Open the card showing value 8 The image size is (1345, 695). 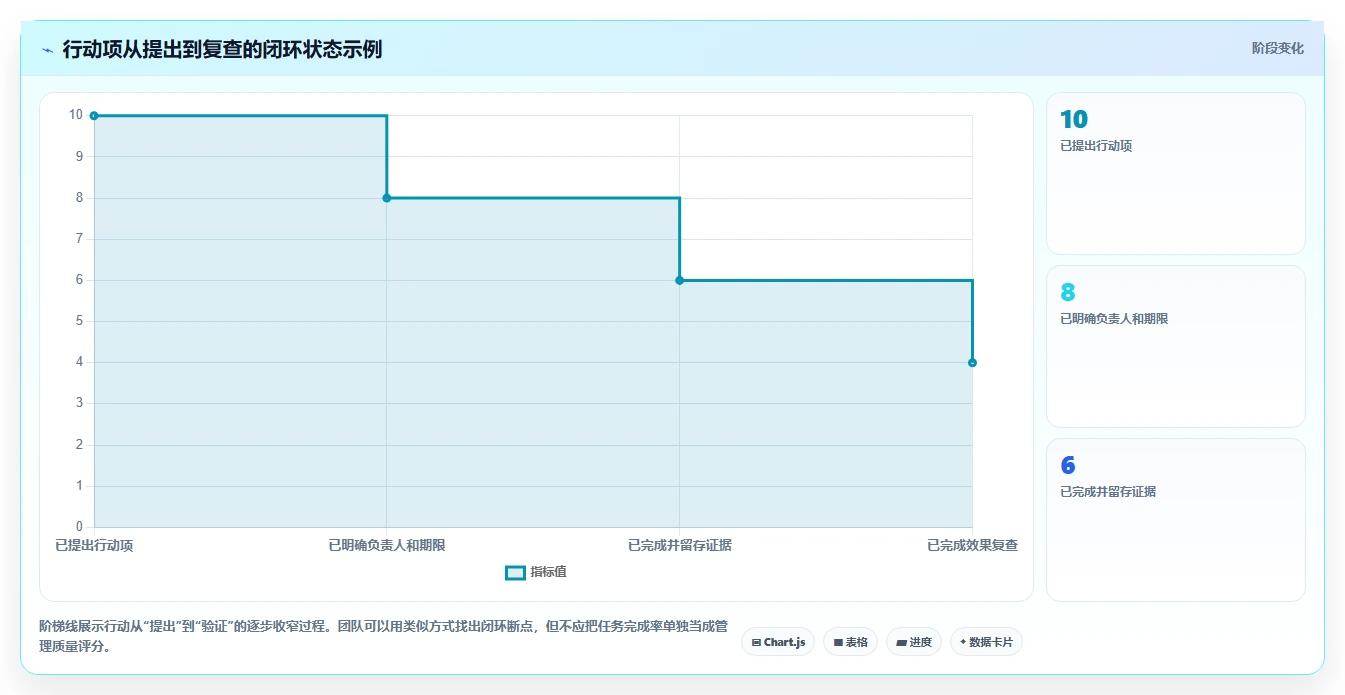click(x=1176, y=346)
